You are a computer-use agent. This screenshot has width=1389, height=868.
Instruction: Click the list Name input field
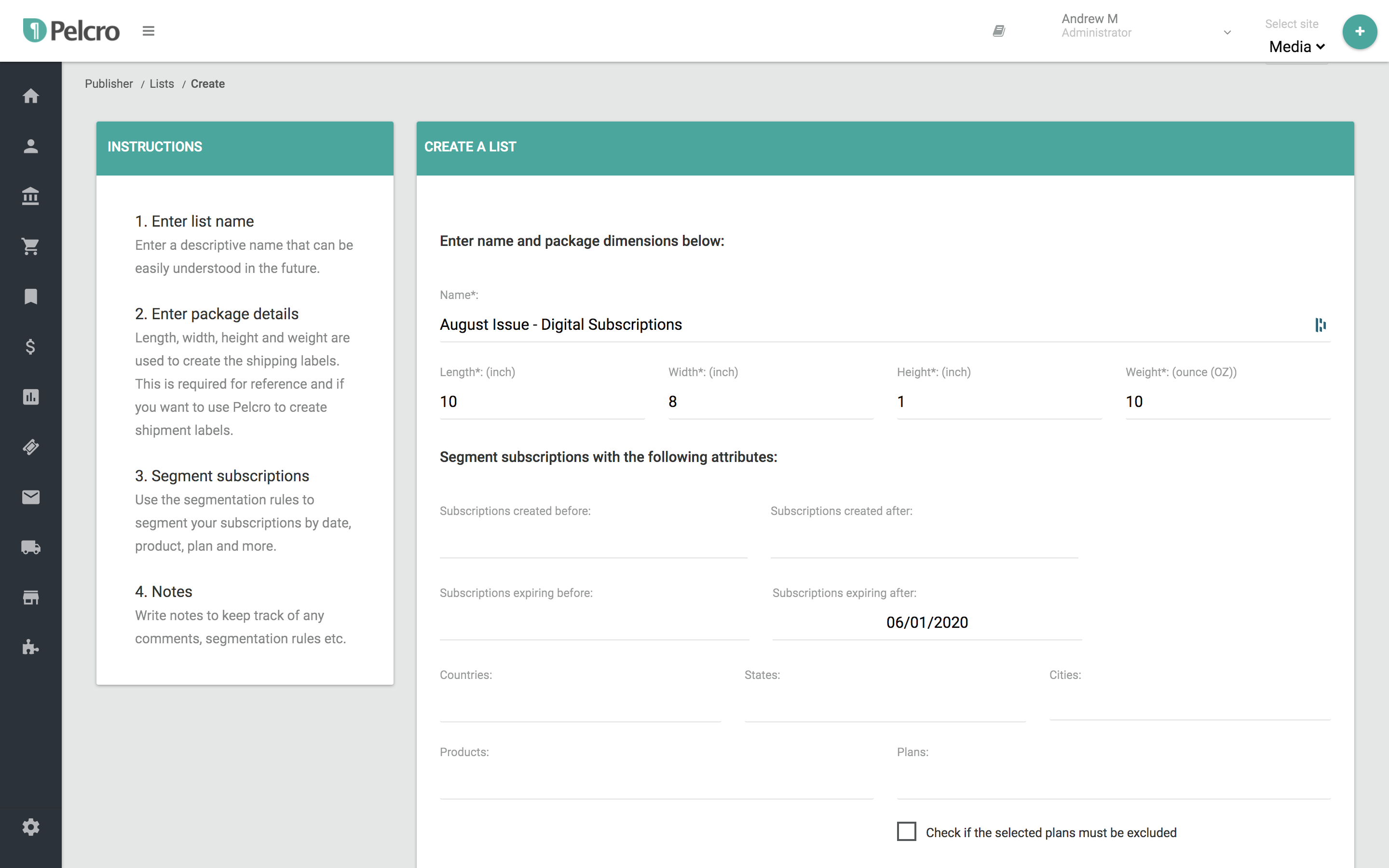872,325
